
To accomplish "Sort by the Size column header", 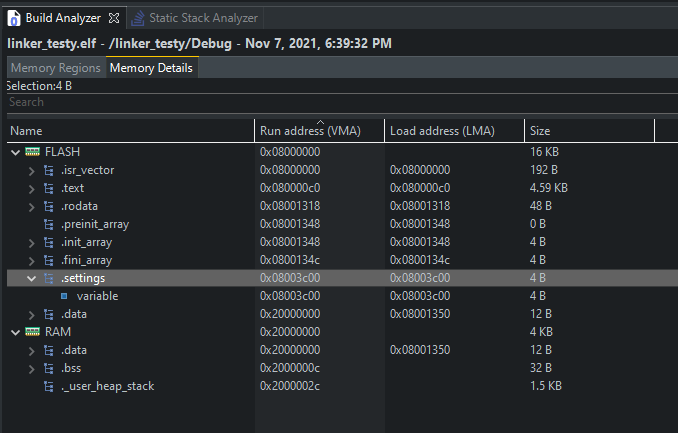I will pos(540,131).
